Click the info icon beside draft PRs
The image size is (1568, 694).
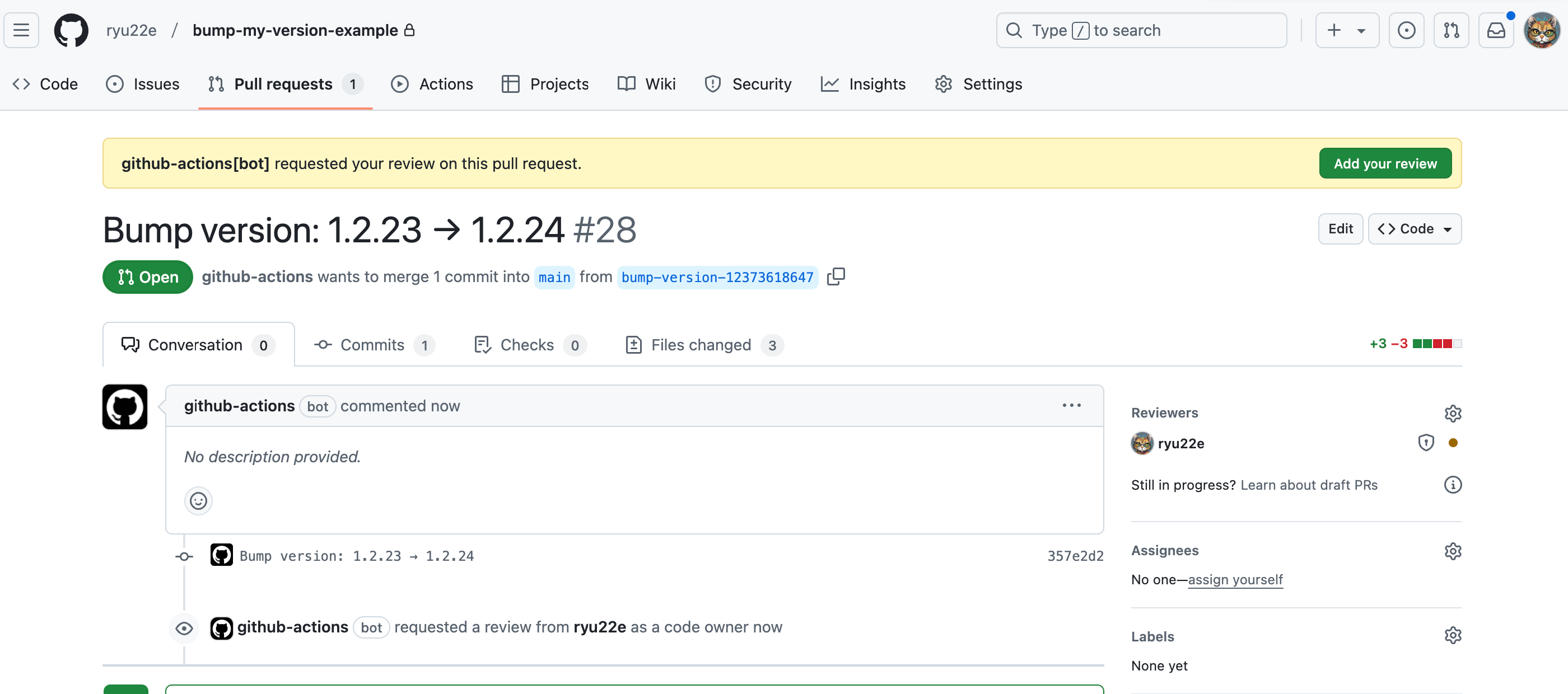[x=1453, y=485]
